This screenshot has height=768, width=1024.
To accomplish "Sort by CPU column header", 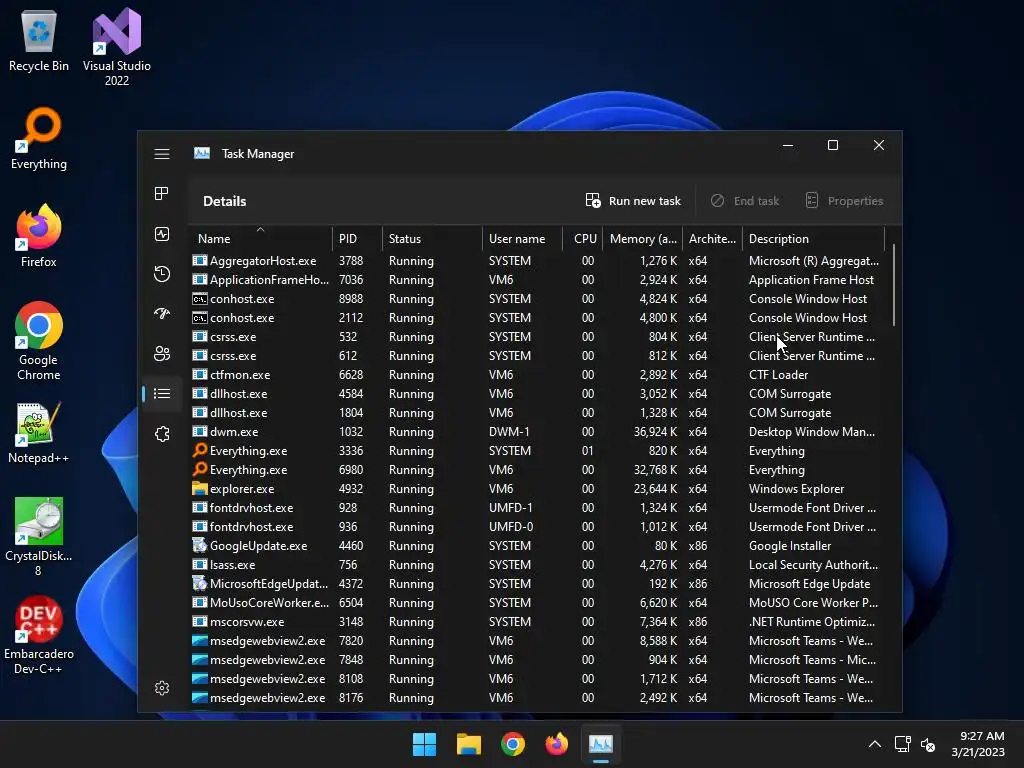I will [583, 238].
